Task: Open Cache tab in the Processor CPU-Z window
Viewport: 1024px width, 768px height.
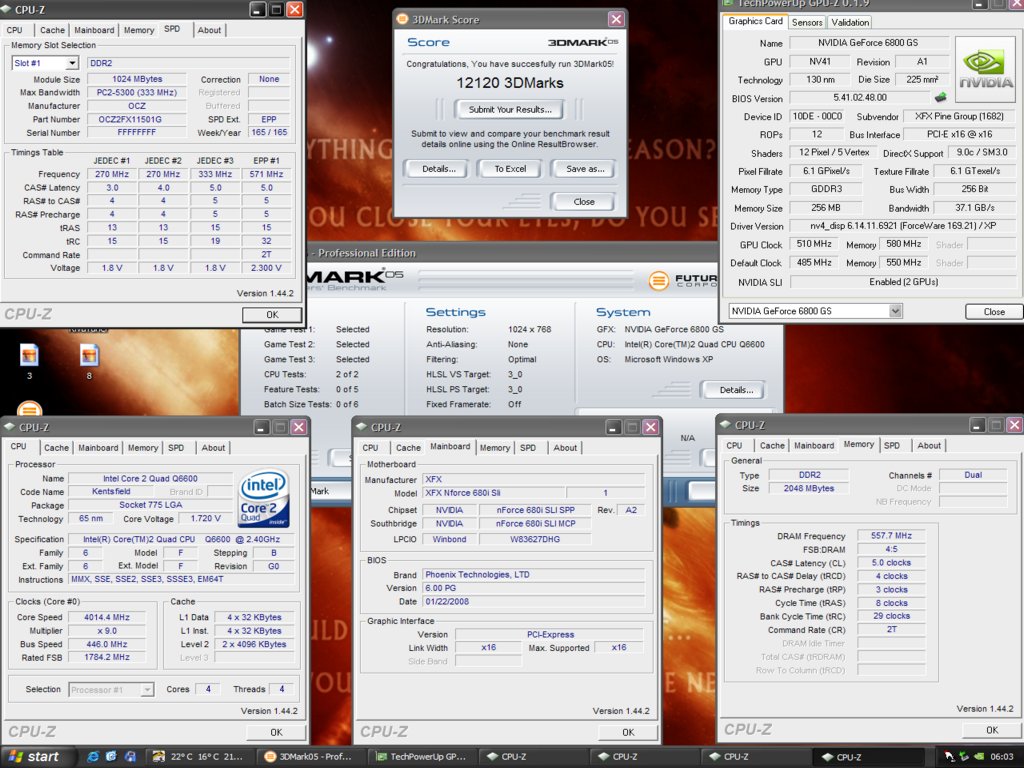Action: [56, 448]
